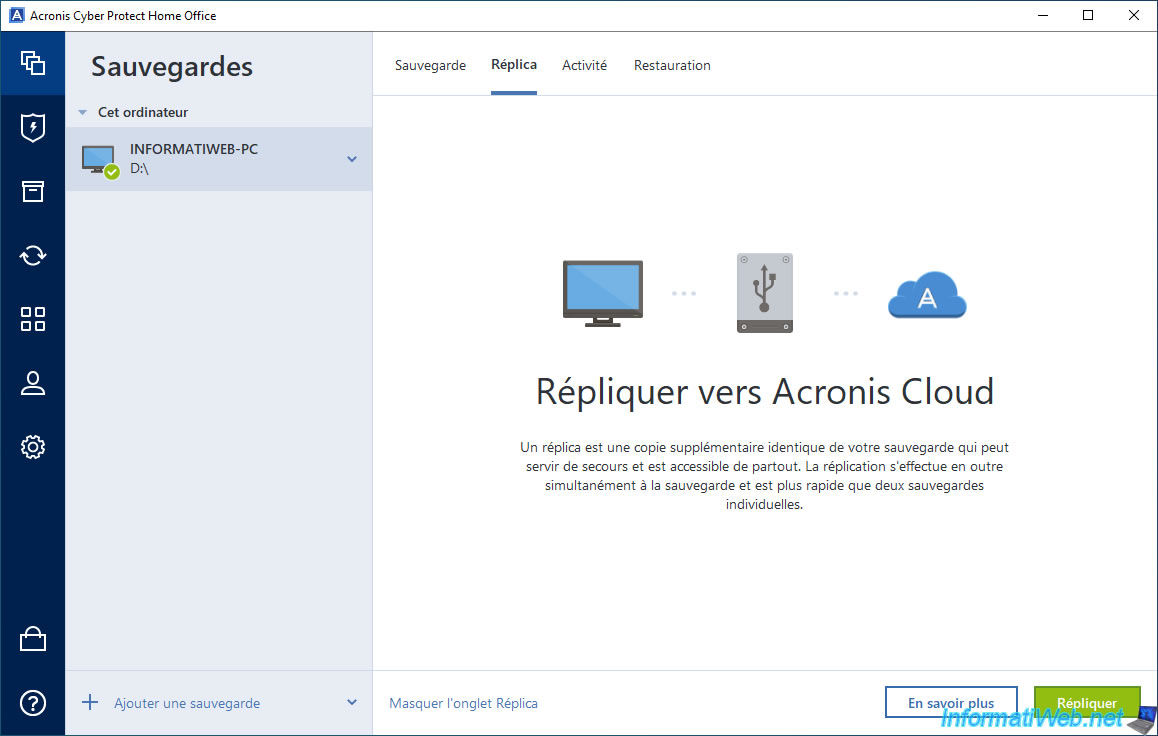This screenshot has height=736, width=1158.
Task: Click the Acronis app logo in title bar
Action: point(16,16)
